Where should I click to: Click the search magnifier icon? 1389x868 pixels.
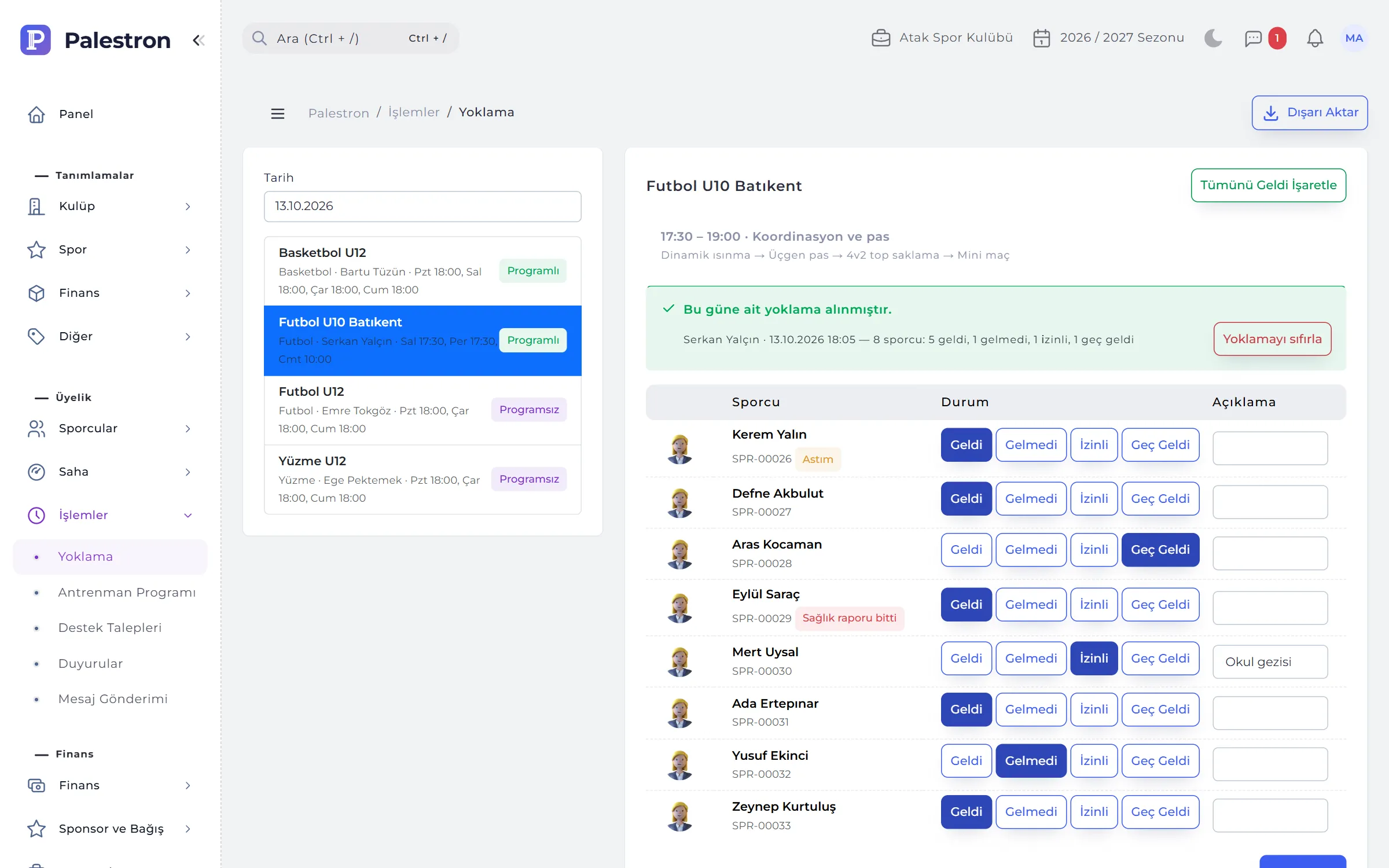(x=259, y=38)
